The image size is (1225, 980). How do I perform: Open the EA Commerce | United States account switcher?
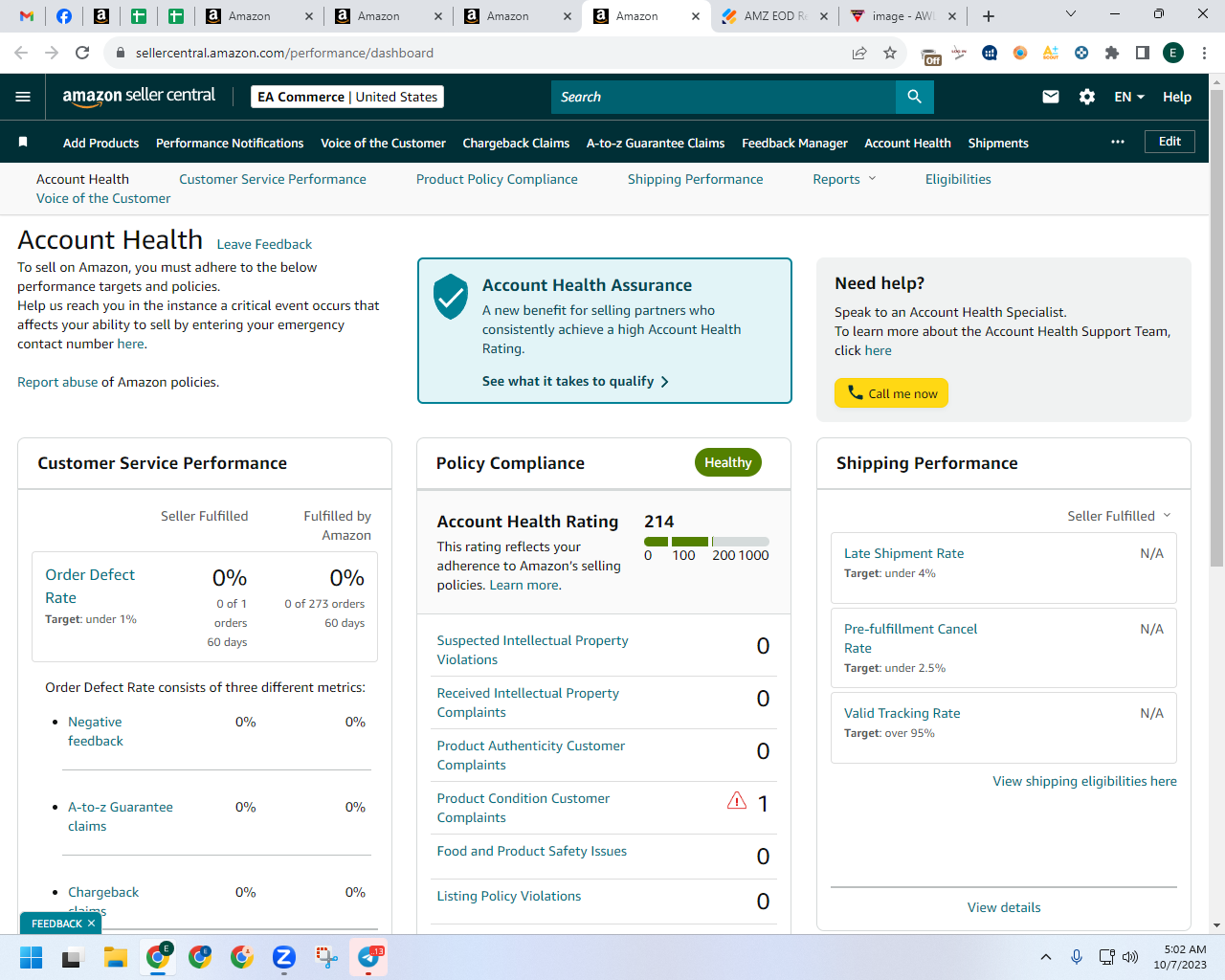[347, 97]
